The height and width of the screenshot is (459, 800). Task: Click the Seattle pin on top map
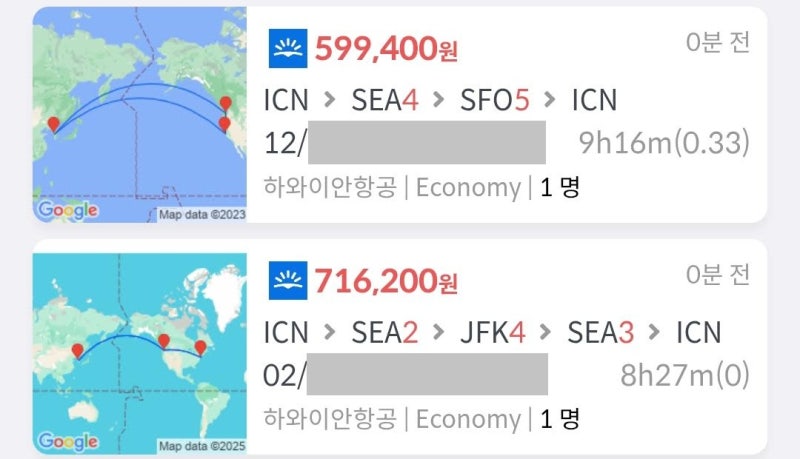226,104
